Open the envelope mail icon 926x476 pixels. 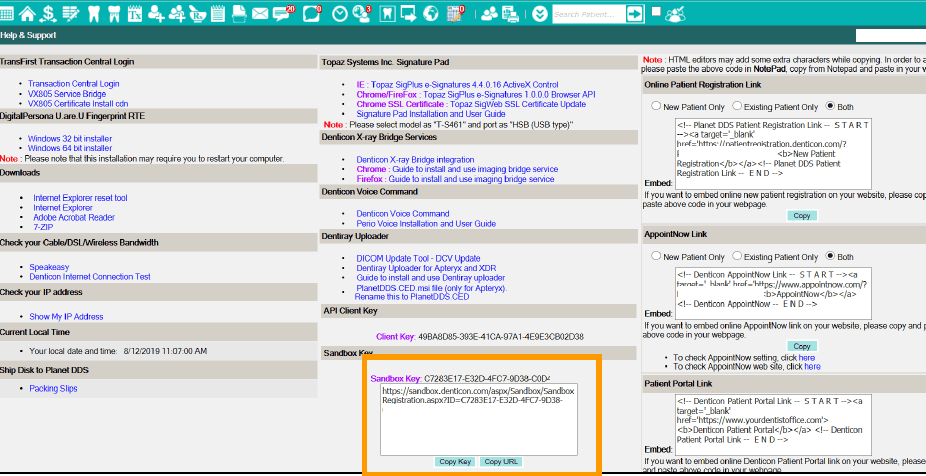point(260,13)
